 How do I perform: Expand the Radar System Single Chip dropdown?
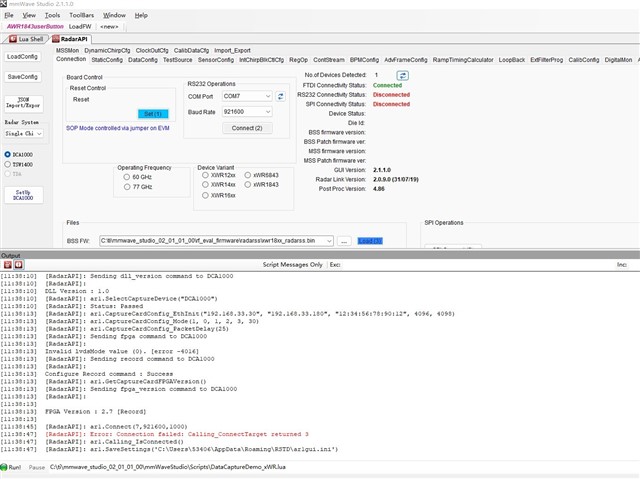click(x=39, y=134)
